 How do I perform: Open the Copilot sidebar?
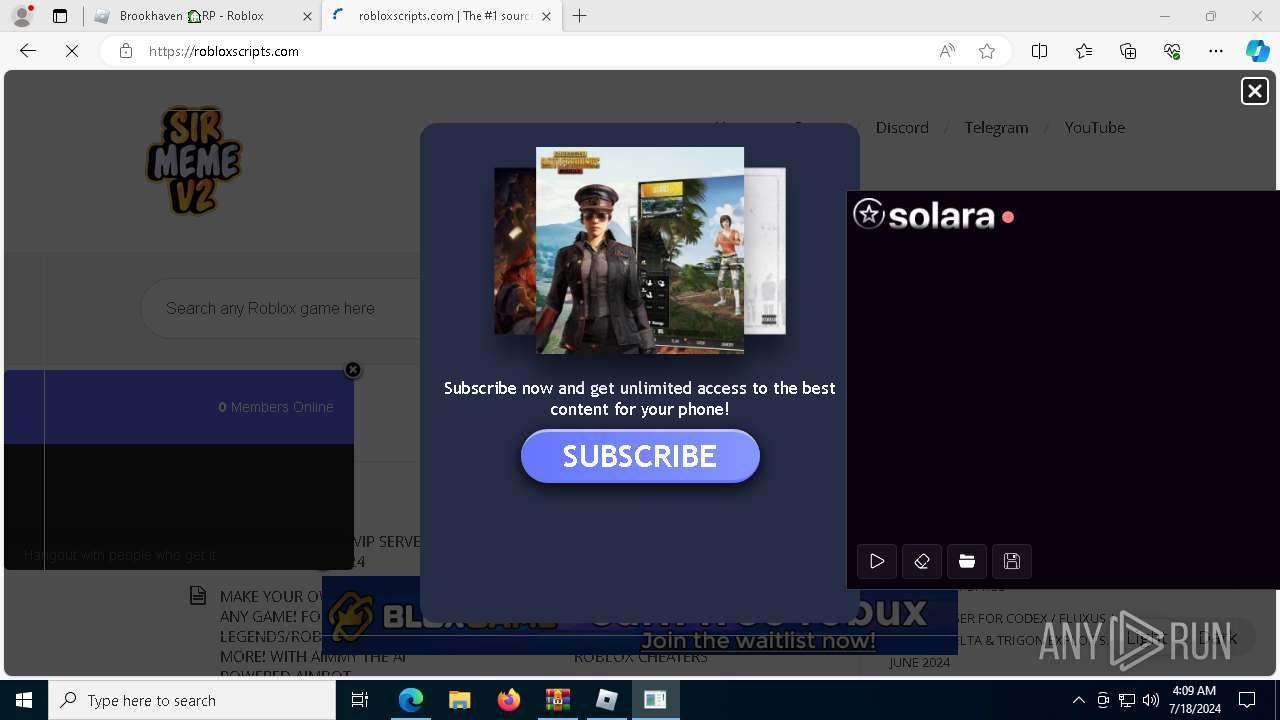coord(1257,51)
